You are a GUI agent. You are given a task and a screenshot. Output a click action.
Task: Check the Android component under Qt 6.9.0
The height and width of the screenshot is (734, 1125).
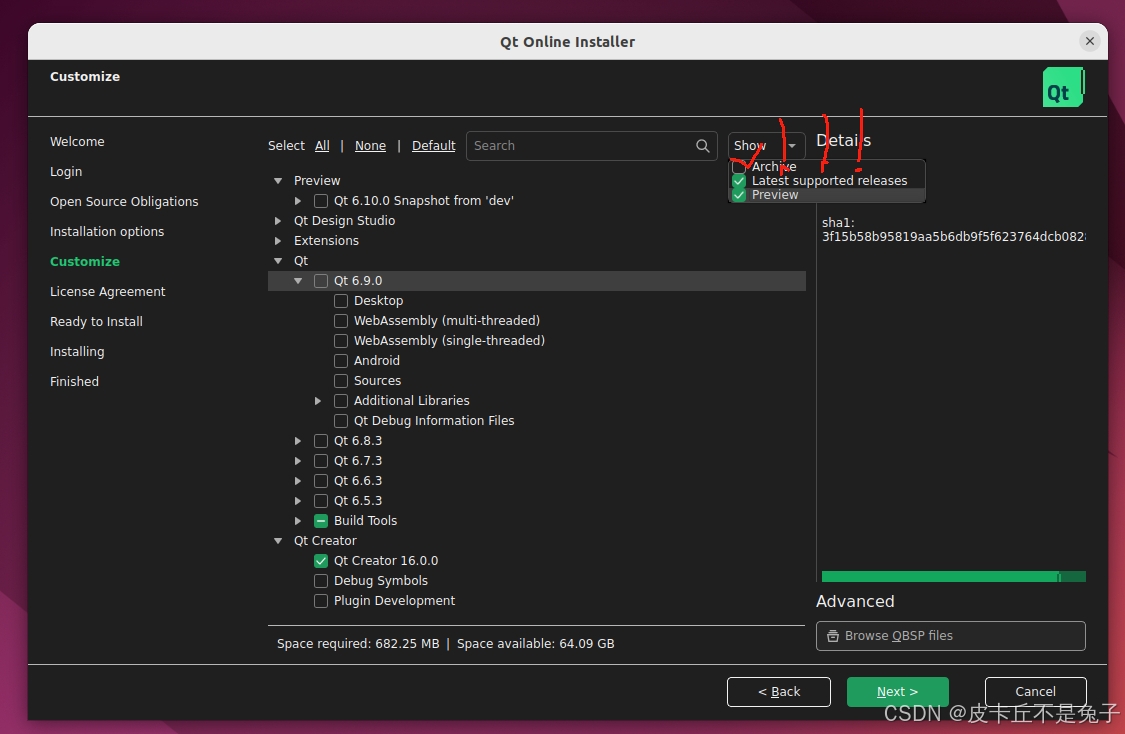341,360
